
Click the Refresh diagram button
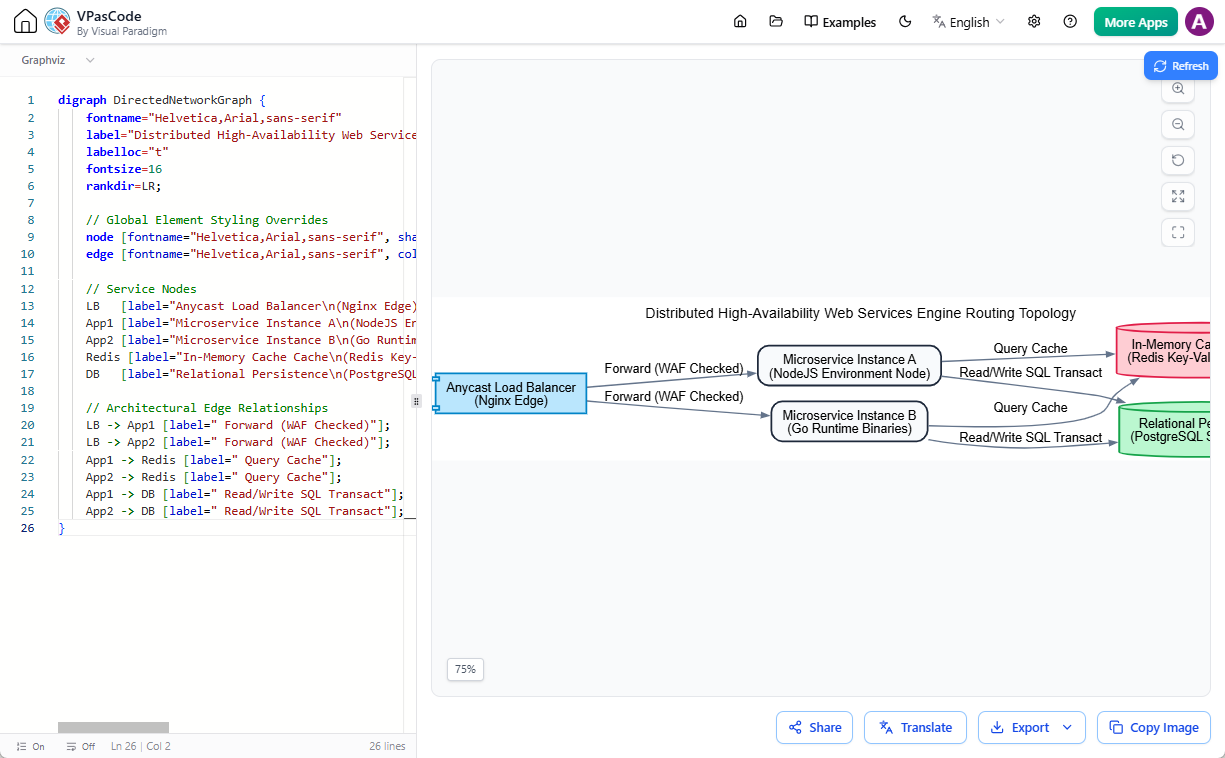point(1181,66)
